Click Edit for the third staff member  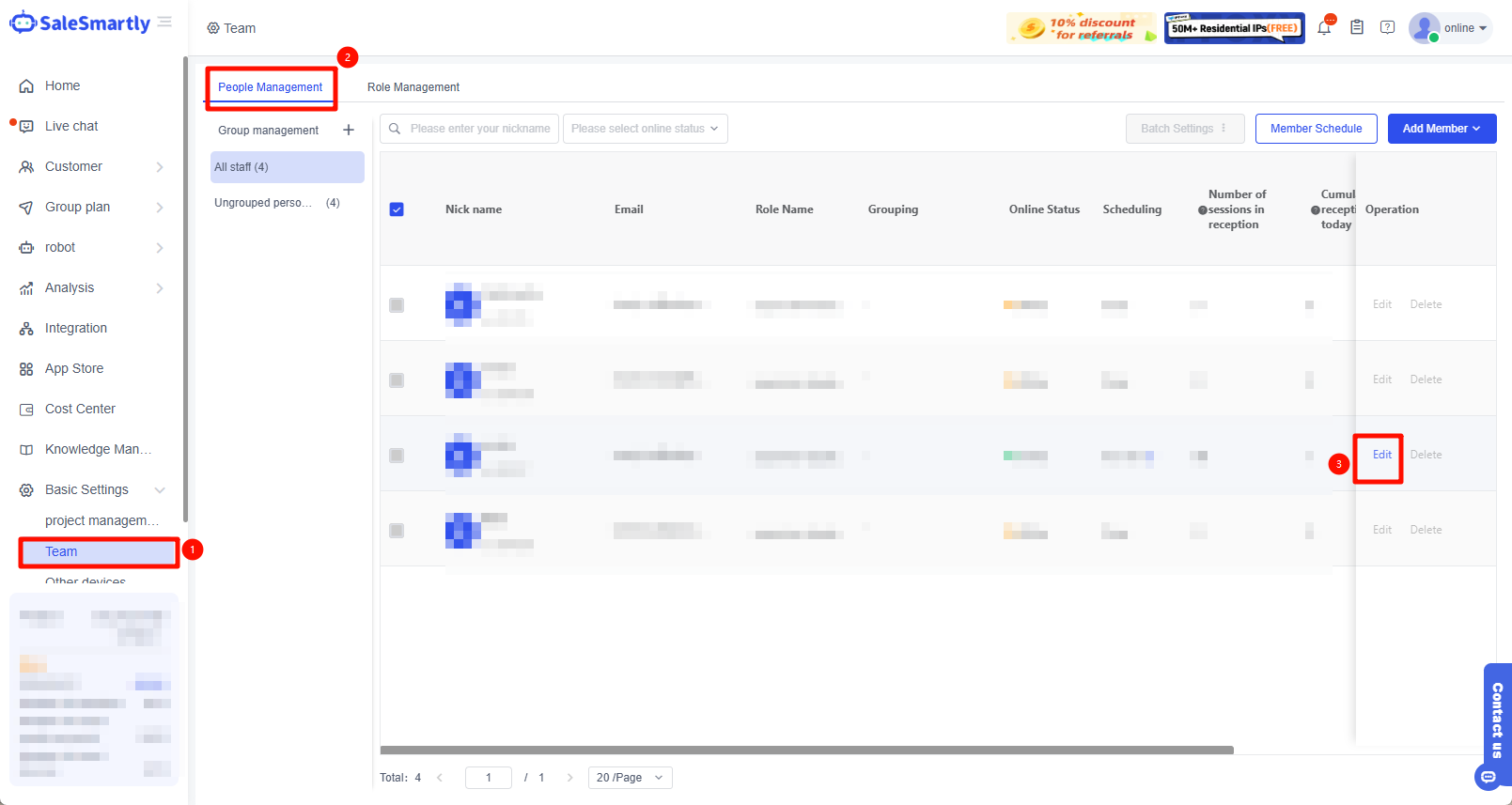[1381, 455]
